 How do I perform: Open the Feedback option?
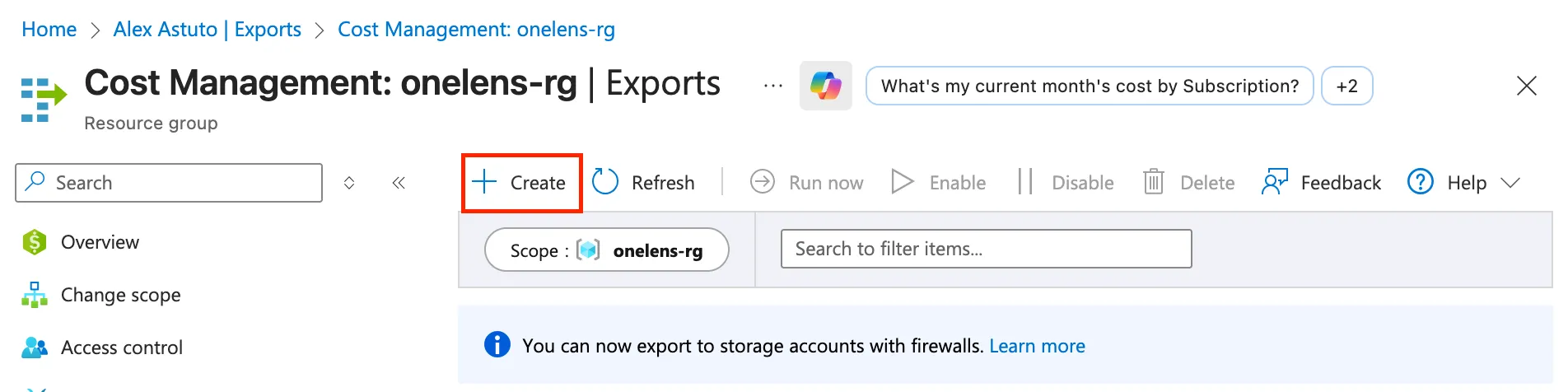click(x=1321, y=183)
